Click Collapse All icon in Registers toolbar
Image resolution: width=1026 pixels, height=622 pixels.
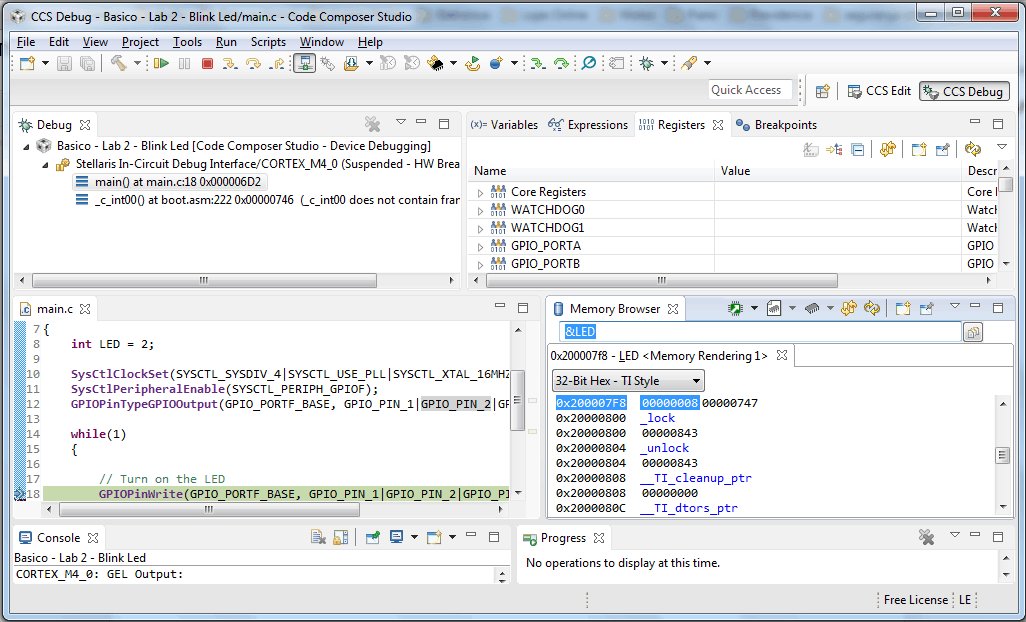coord(857,150)
